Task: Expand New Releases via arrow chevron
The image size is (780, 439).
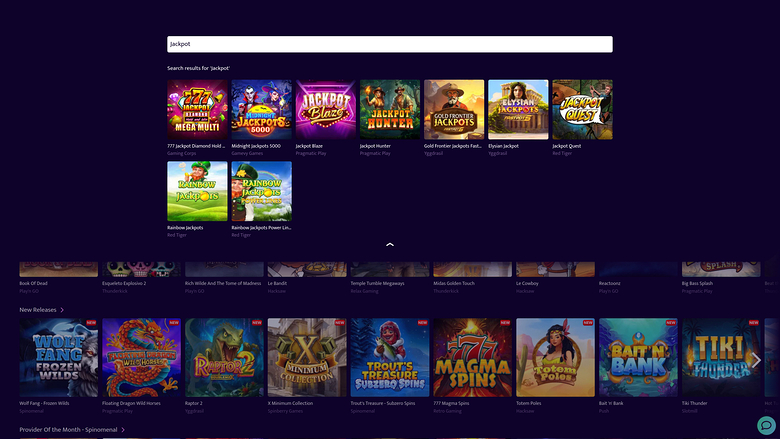Action: pos(62,310)
